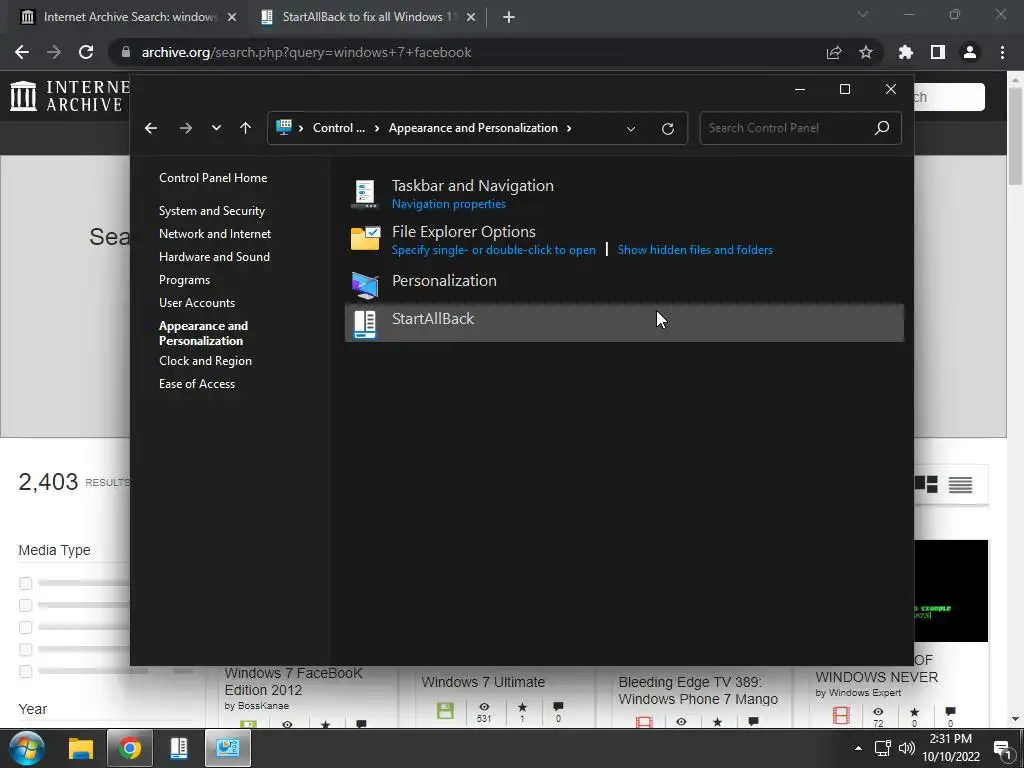This screenshot has height=768, width=1024.
Task: Open a new Chrome tab
Action: [509, 17]
